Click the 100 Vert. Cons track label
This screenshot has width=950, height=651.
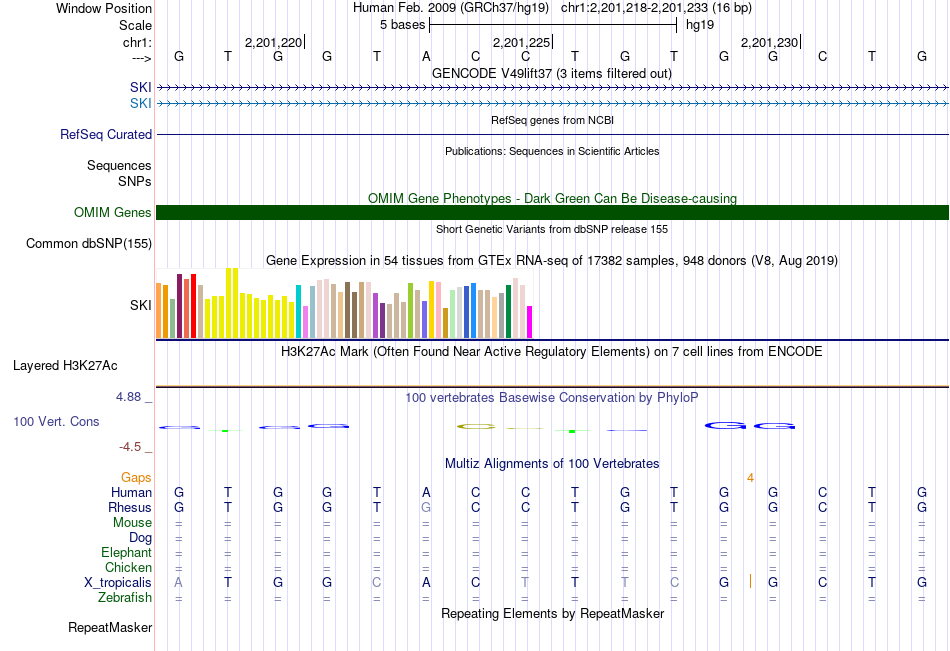point(56,422)
